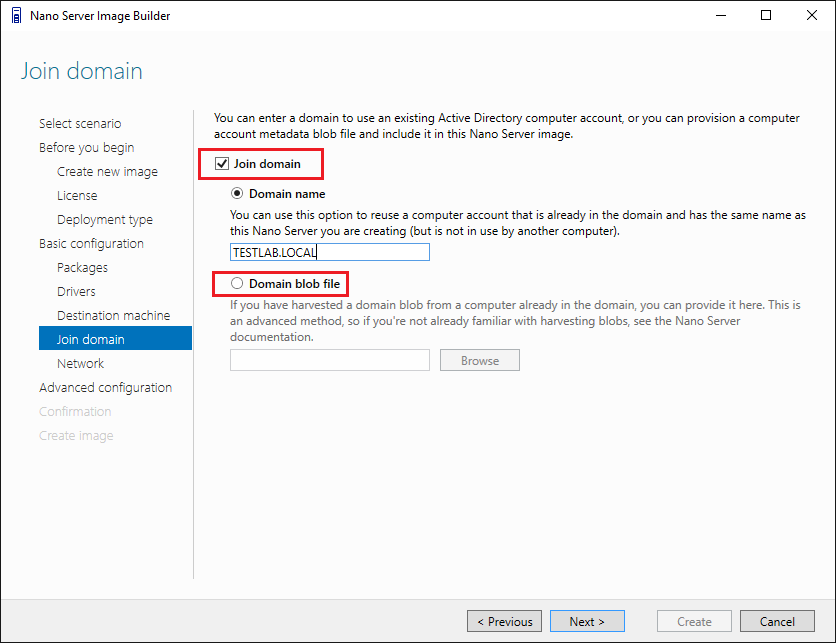
Task: Click the < Previous button
Action: (x=504, y=621)
